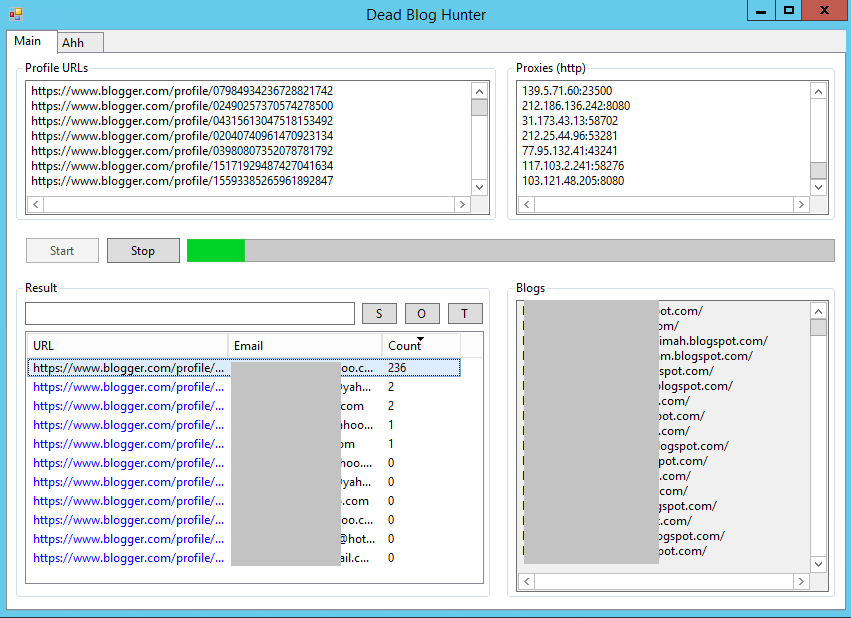Sort results by the Count column header

coord(421,346)
